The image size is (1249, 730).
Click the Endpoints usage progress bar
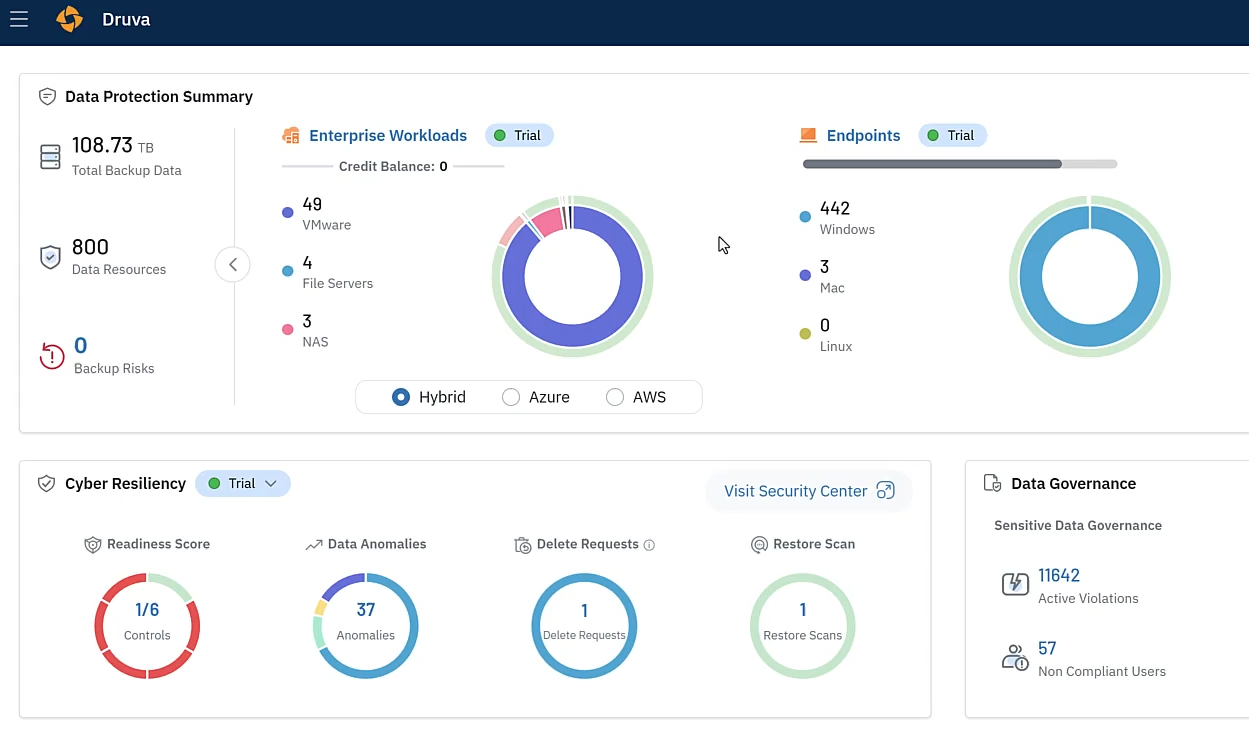(958, 163)
